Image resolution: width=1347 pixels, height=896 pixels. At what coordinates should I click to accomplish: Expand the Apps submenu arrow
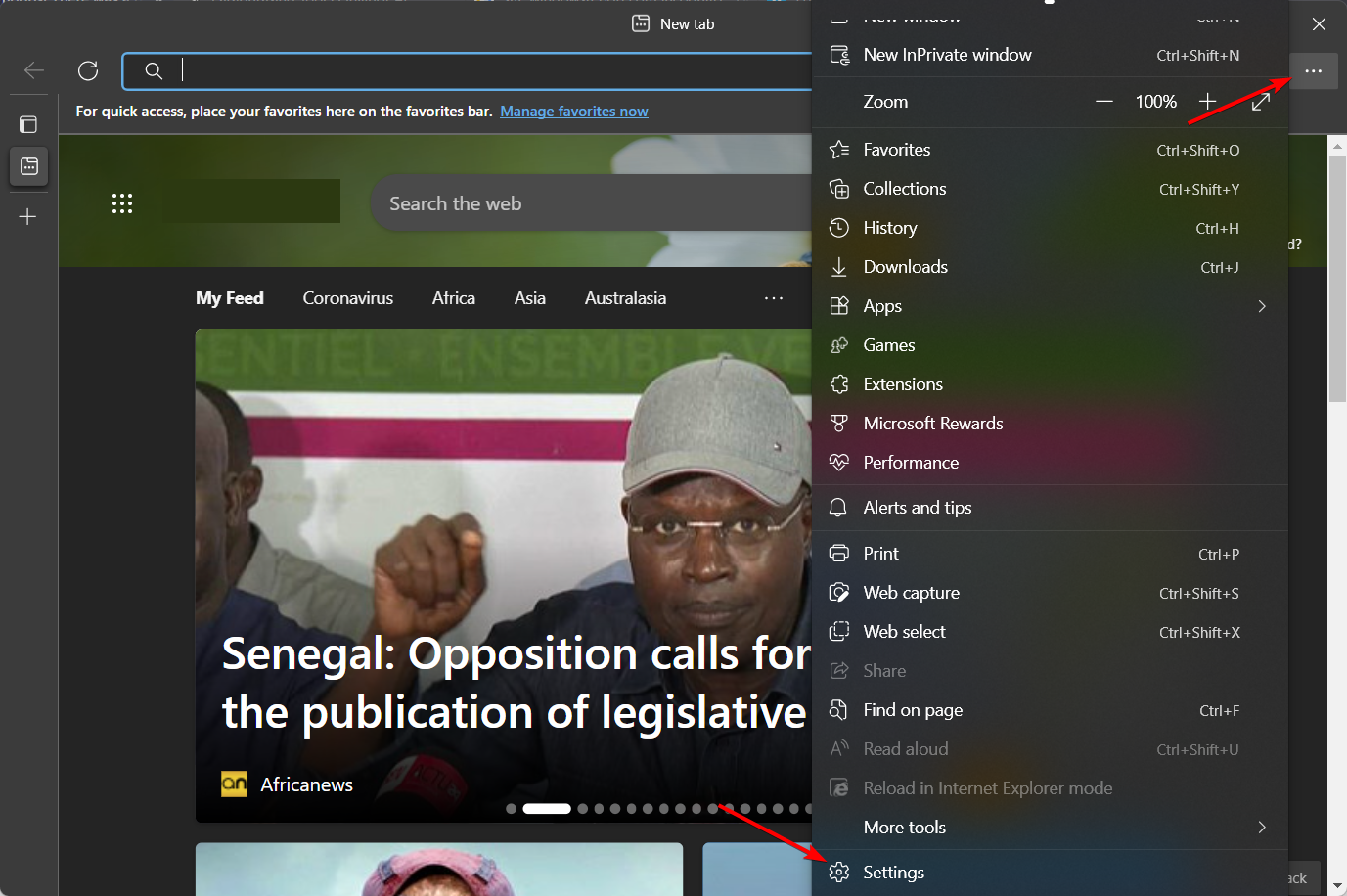[1262, 306]
